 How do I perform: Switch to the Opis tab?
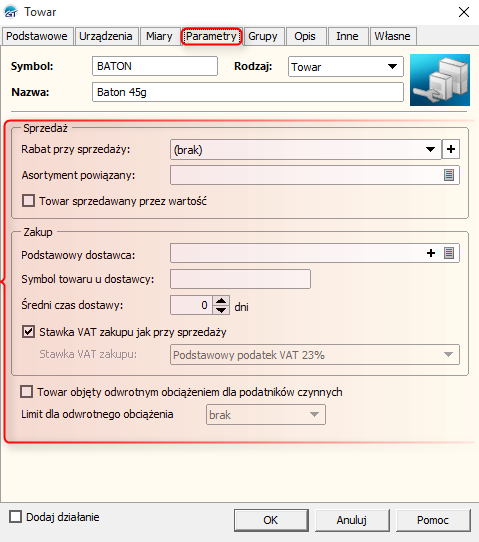[305, 36]
